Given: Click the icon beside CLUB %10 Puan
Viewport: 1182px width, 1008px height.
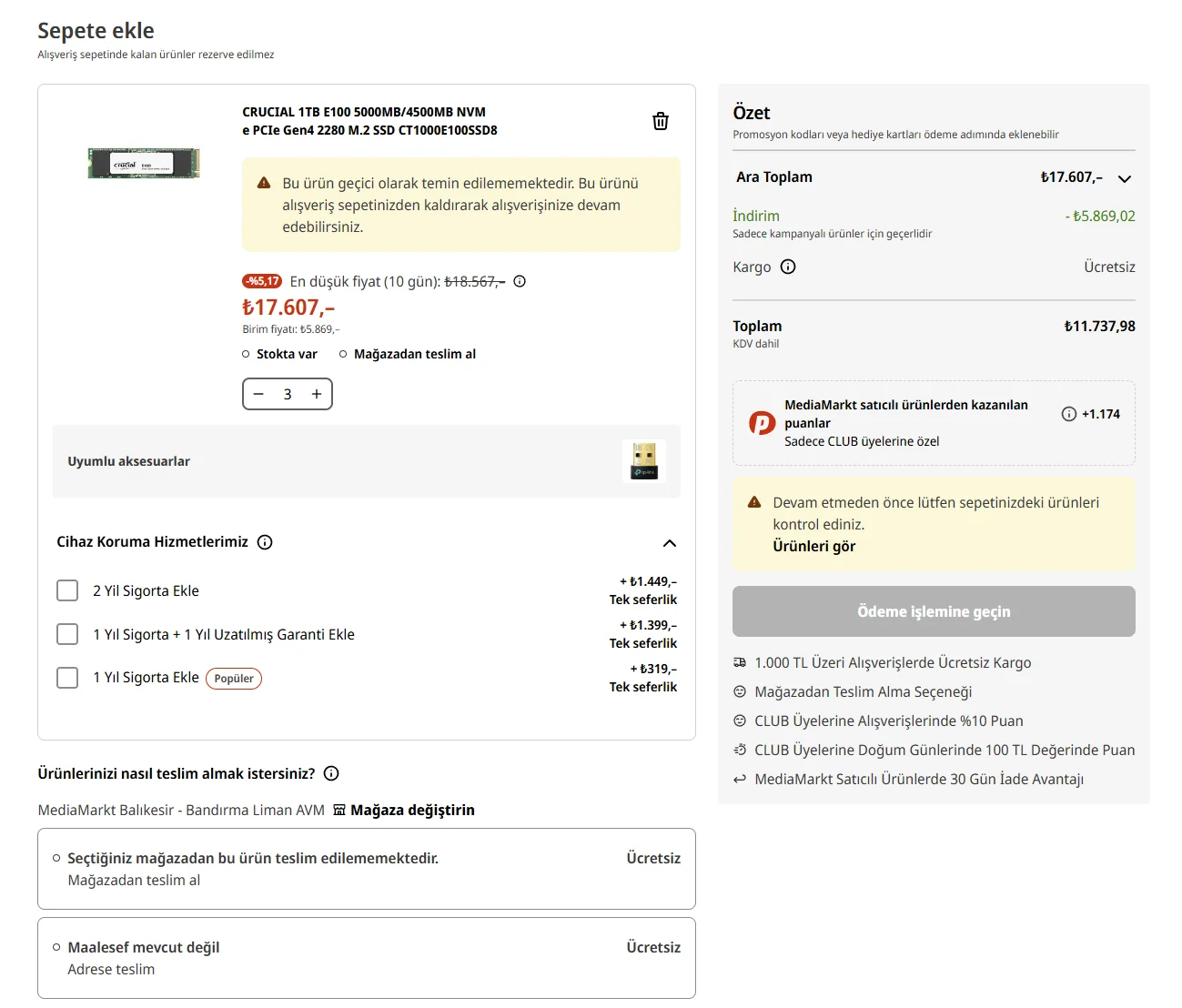Looking at the screenshot, I should pos(740,721).
